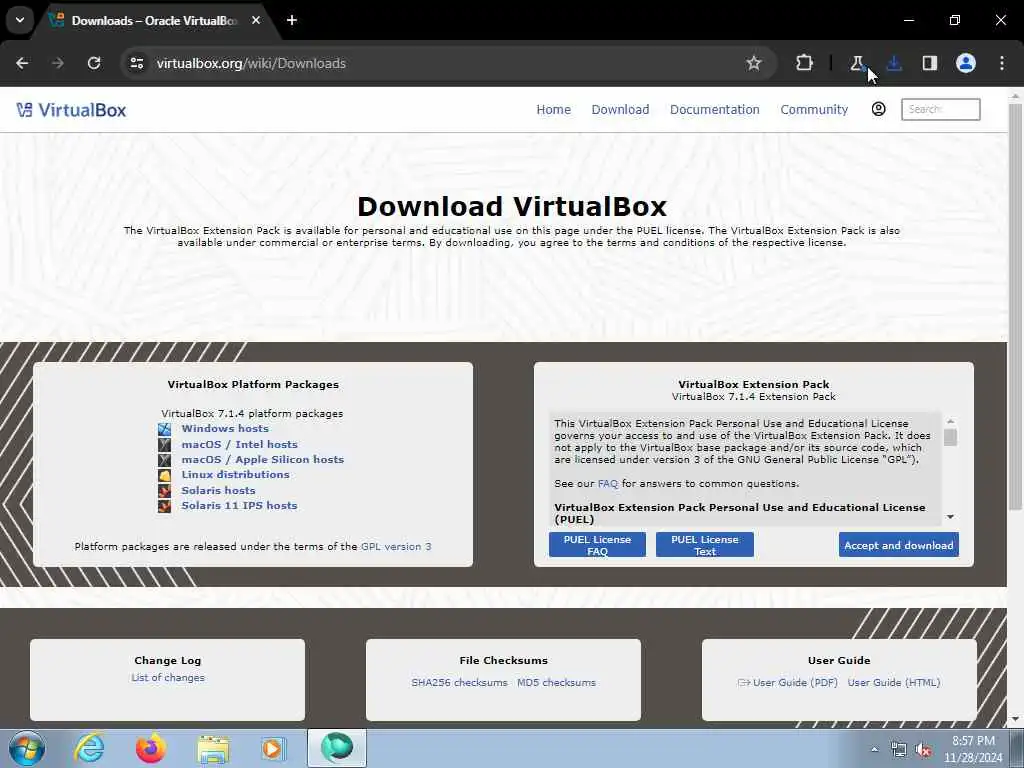Click Accept and download button

coord(899,545)
